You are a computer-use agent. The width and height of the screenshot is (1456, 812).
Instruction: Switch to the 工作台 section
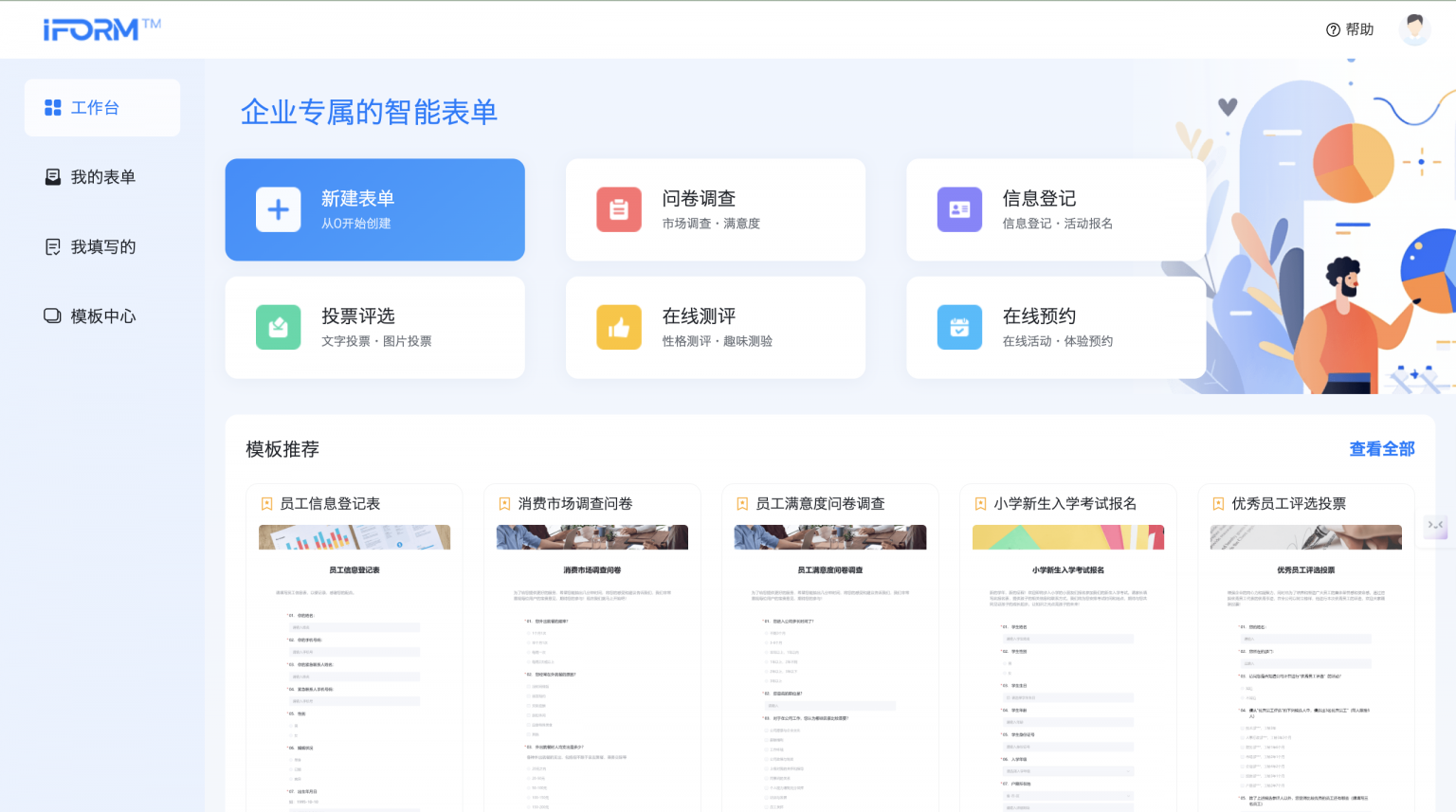point(96,107)
